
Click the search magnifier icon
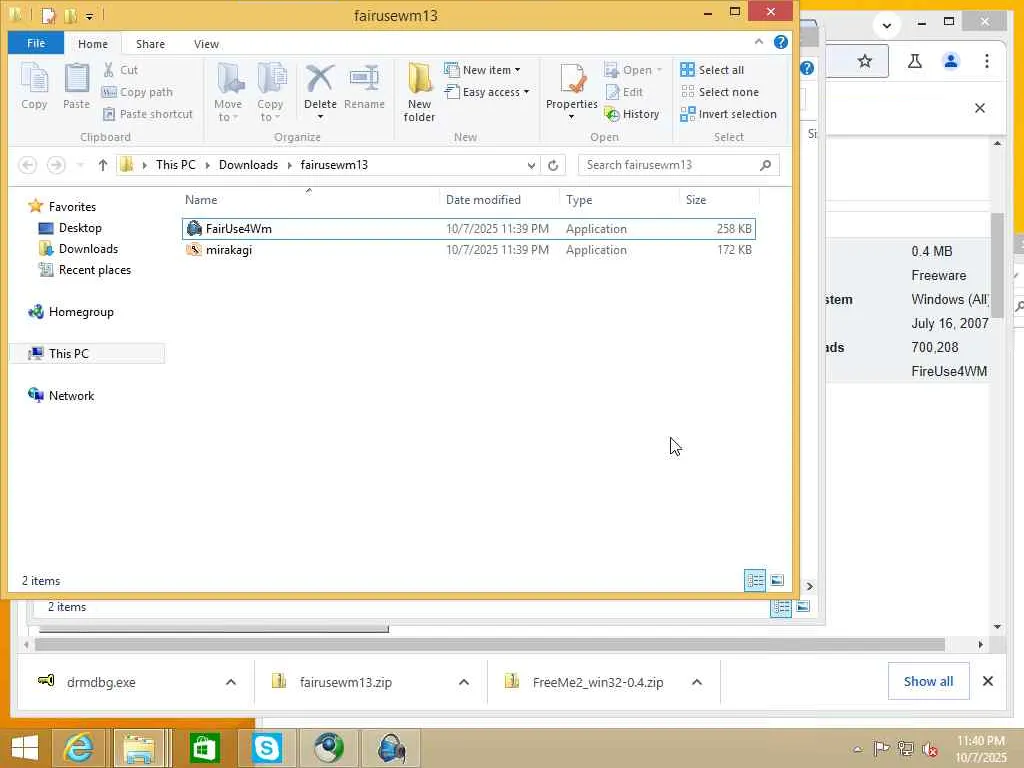(765, 165)
